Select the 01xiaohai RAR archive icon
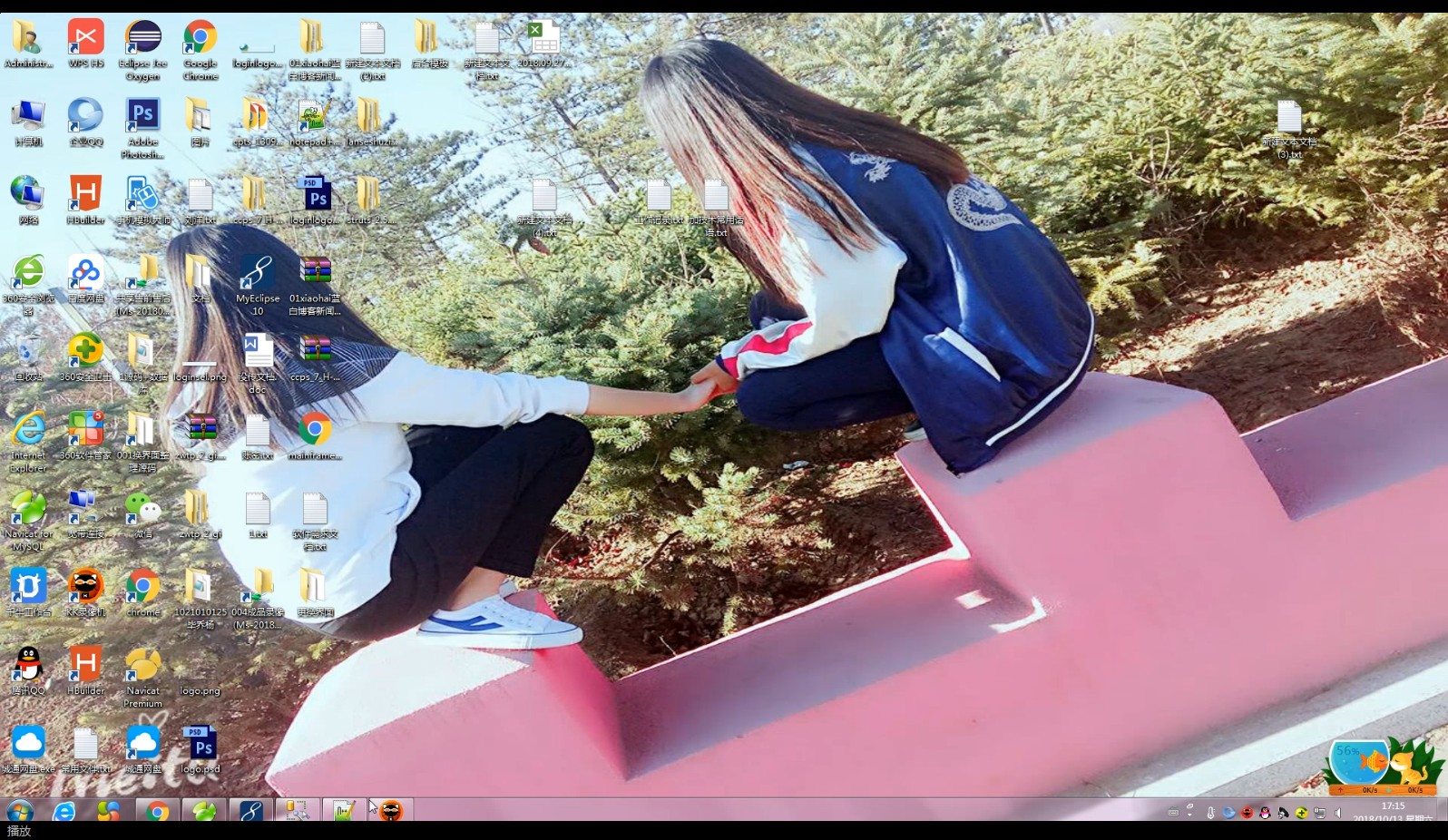The image size is (1448, 840). click(x=314, y=285)
